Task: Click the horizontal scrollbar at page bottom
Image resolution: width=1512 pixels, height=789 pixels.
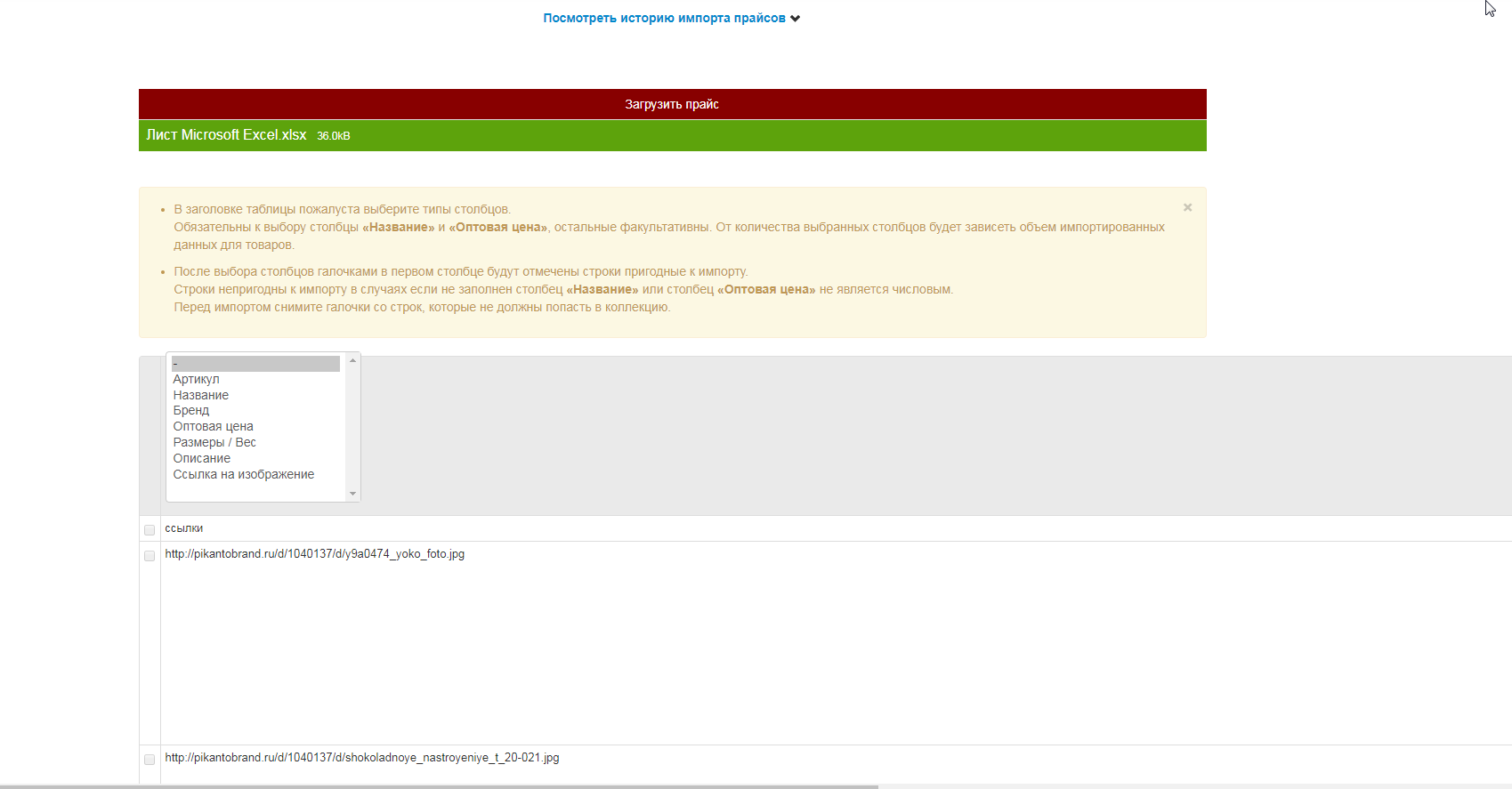Action: 439,786
